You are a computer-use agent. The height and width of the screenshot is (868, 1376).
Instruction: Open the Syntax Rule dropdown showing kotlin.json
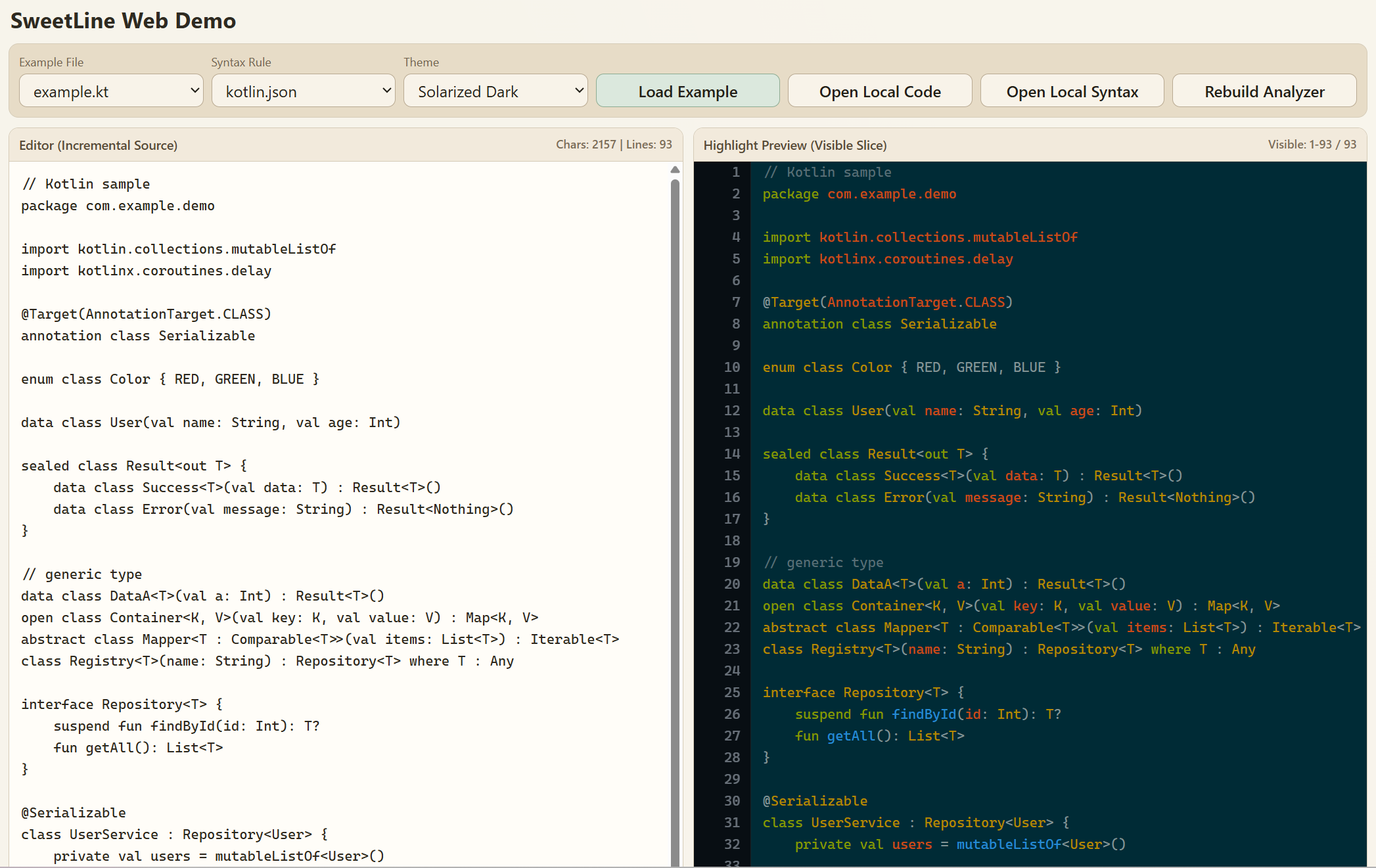(303, 91)
